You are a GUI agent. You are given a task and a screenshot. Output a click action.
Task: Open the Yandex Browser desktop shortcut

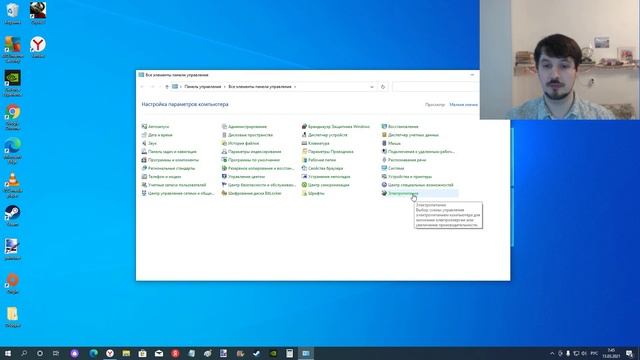[x=38, y=47]
